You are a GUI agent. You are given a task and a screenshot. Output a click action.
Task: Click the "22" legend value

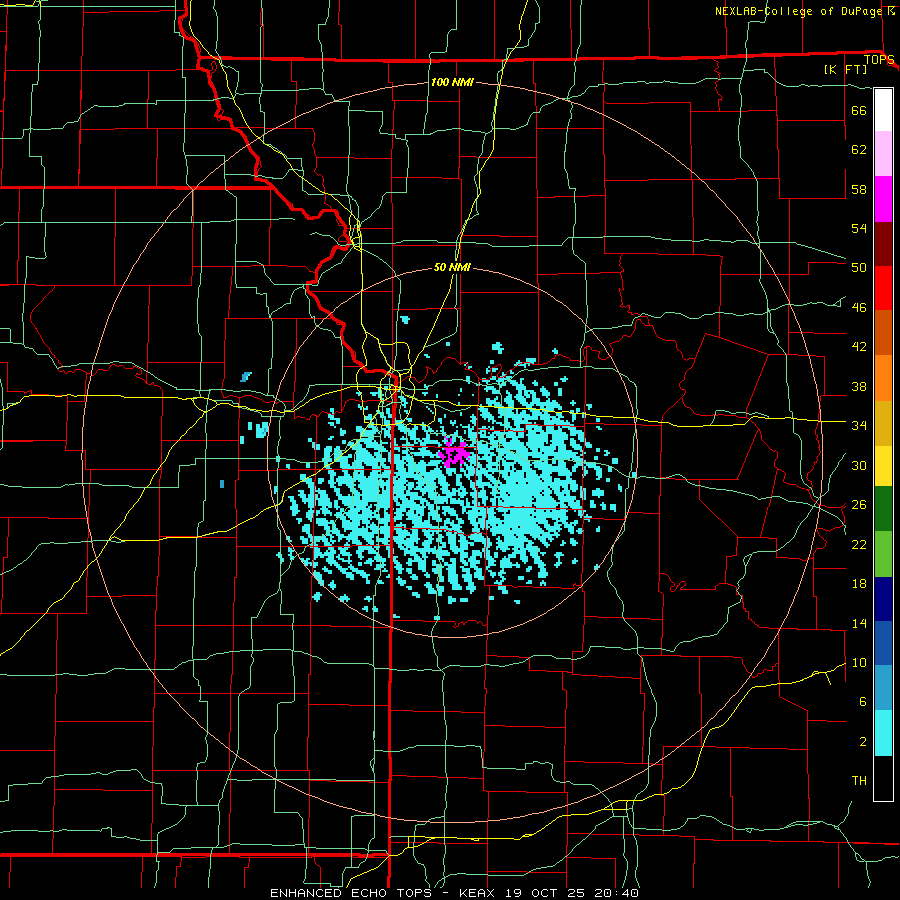(859, 545)
